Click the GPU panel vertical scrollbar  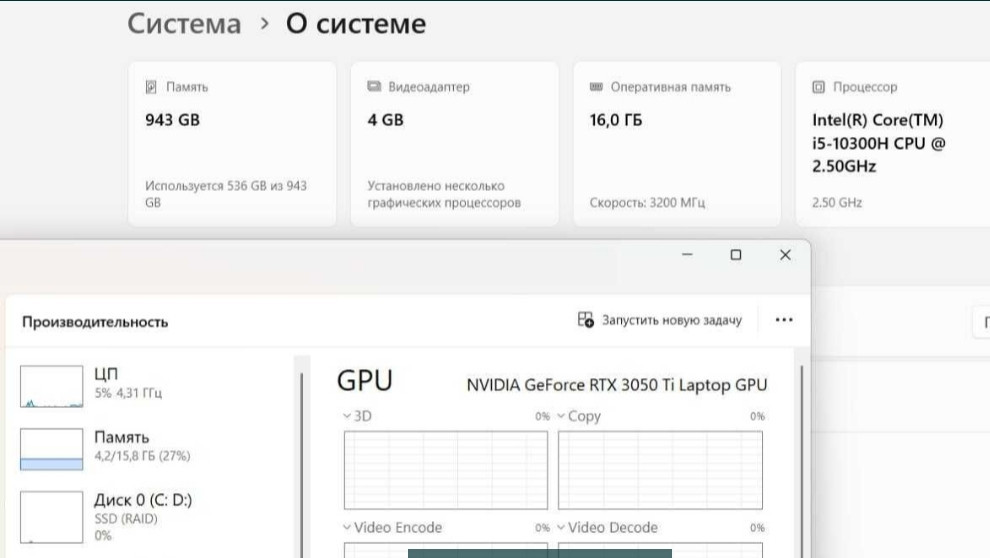pos(802,461)
